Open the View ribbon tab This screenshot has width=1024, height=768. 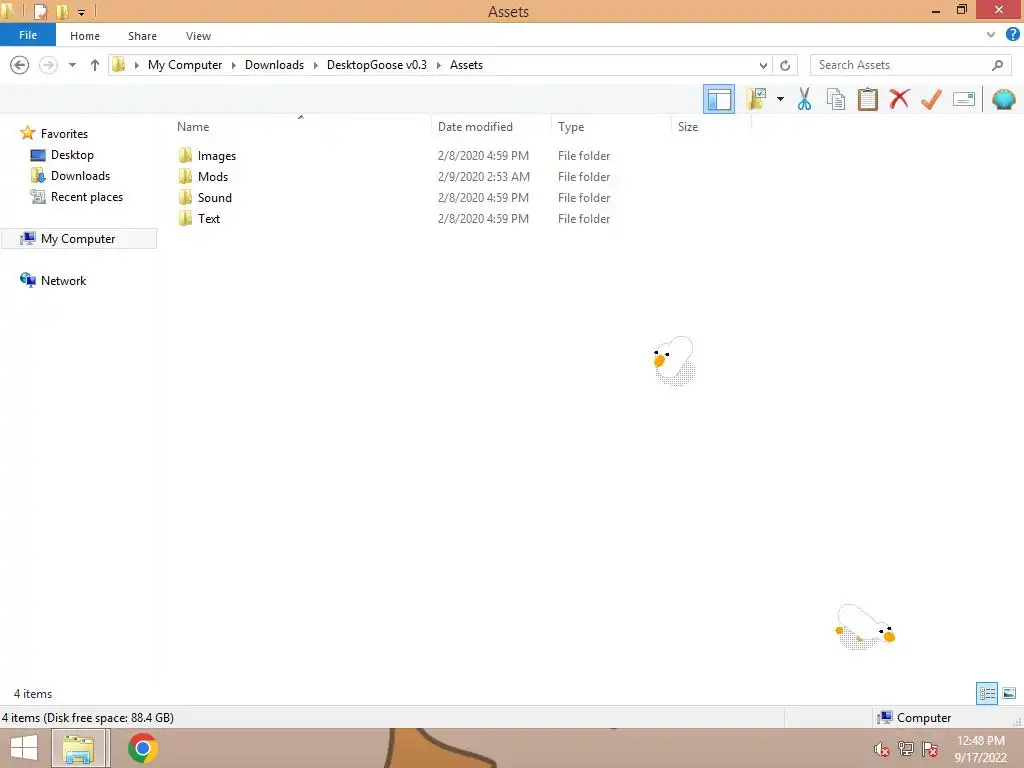[x=198, y=36]
